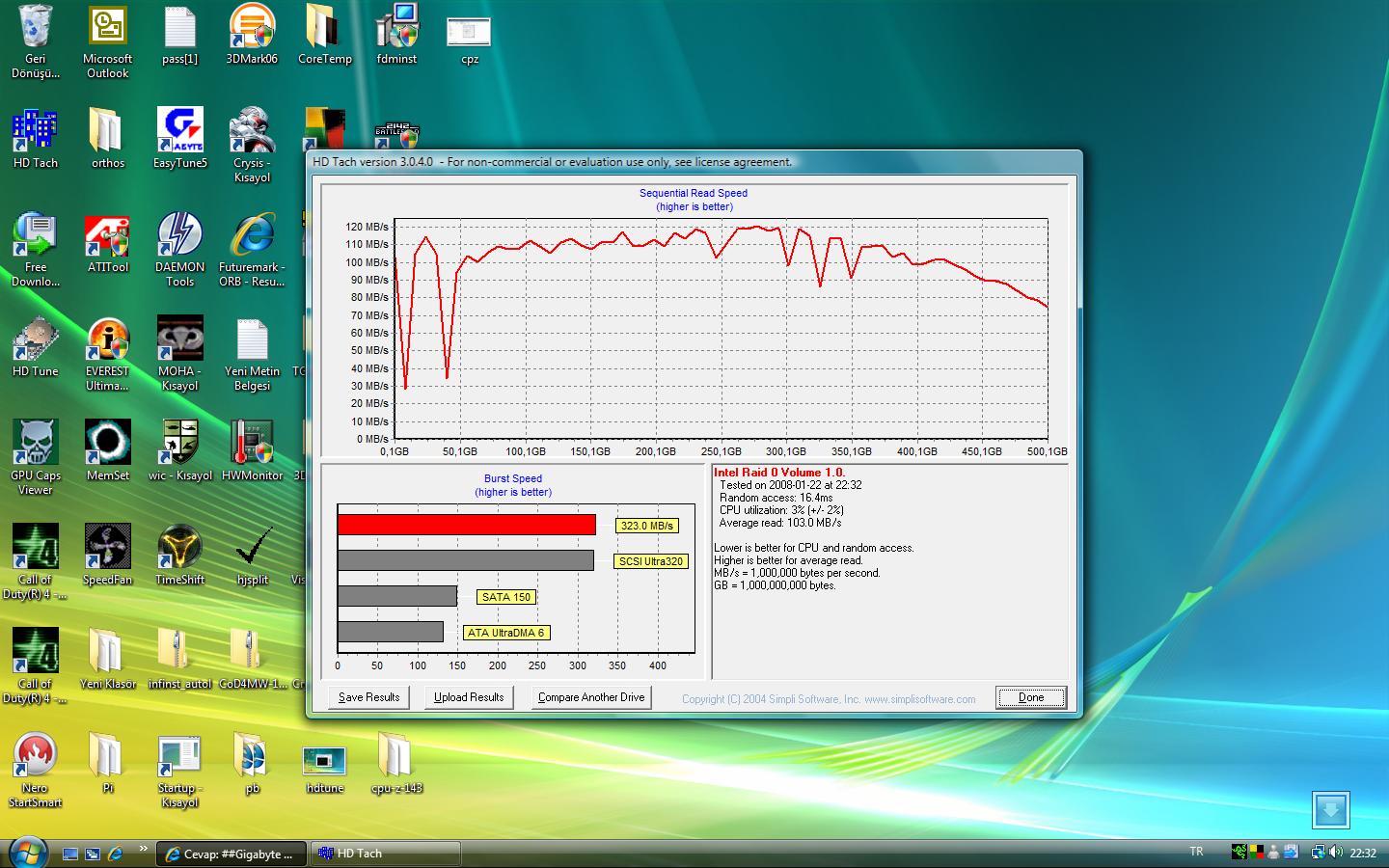Launch Microsoft Outlook from the desktop

click(108, 41)
